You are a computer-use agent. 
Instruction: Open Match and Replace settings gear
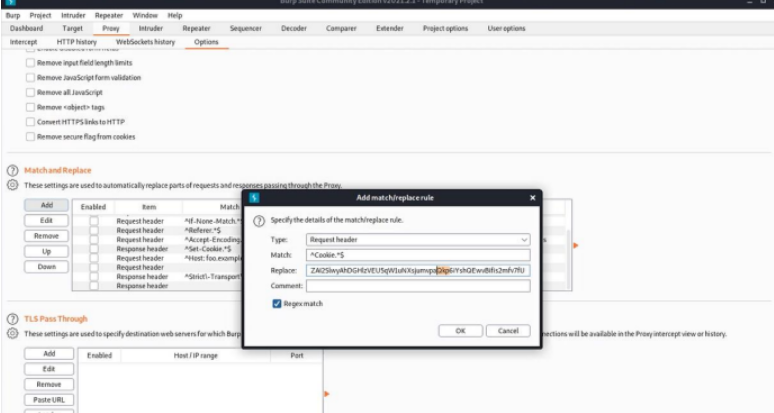[12, 185]
